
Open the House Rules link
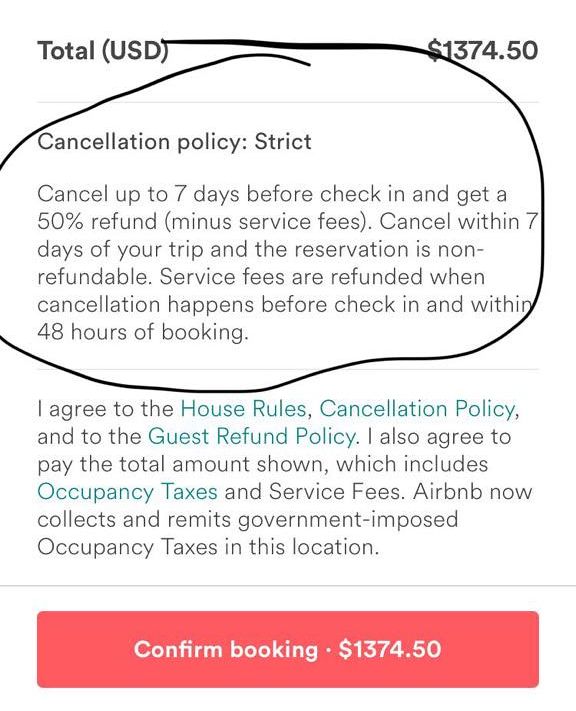[244, 409]
